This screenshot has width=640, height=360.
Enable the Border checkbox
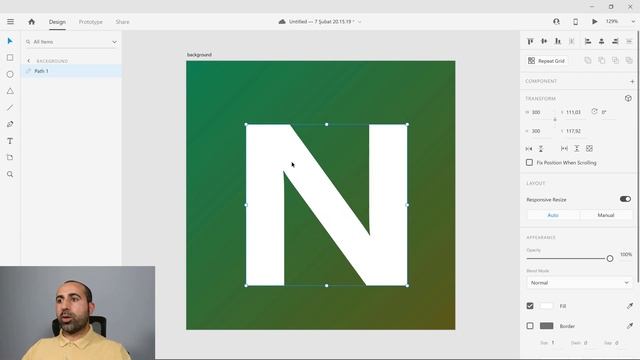pyautogui.click(x=530, y=326)
